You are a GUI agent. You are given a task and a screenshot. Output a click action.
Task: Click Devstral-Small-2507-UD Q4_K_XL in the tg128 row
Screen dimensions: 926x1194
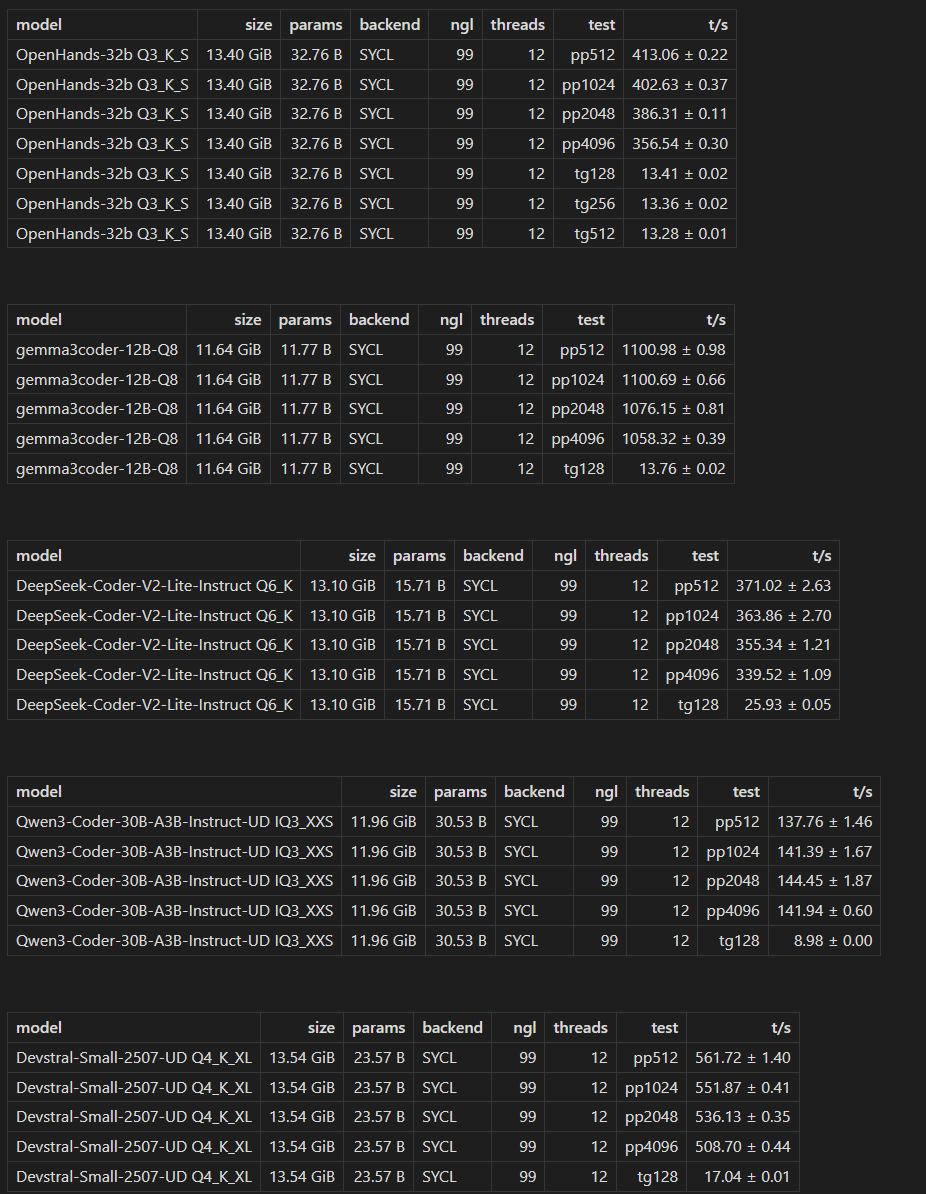click(133, 1176)
